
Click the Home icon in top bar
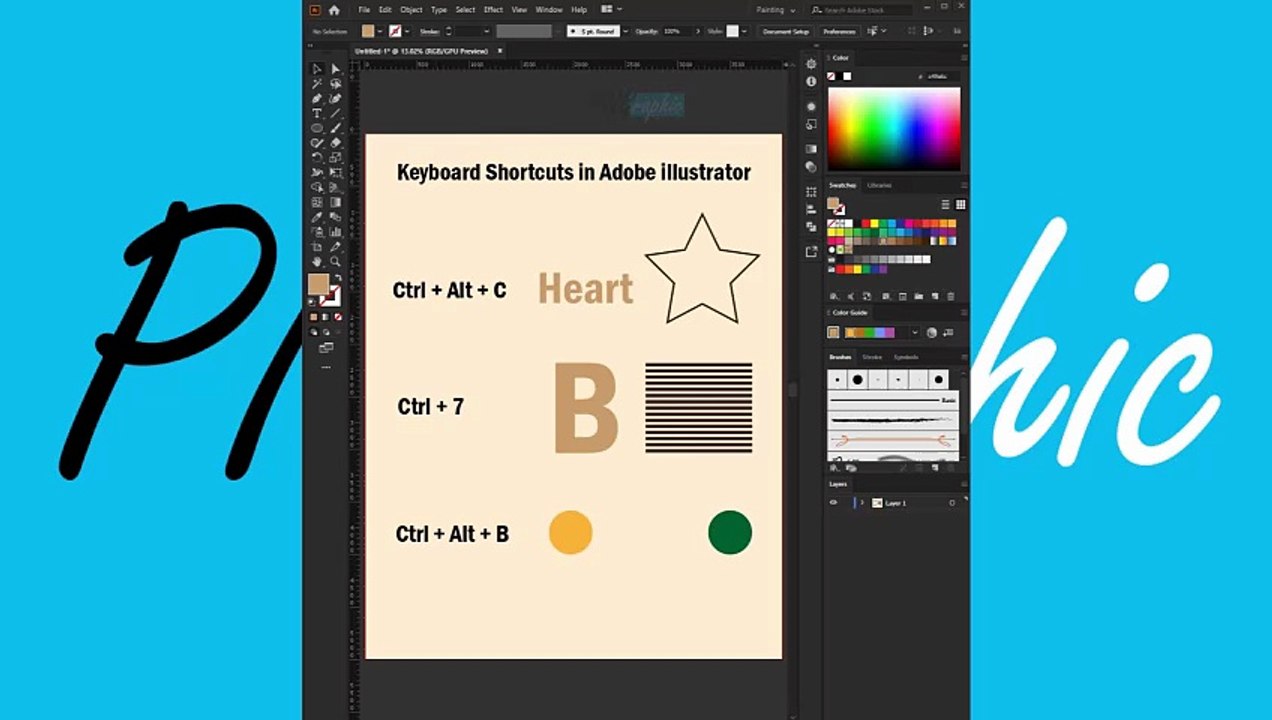point(334,10)
